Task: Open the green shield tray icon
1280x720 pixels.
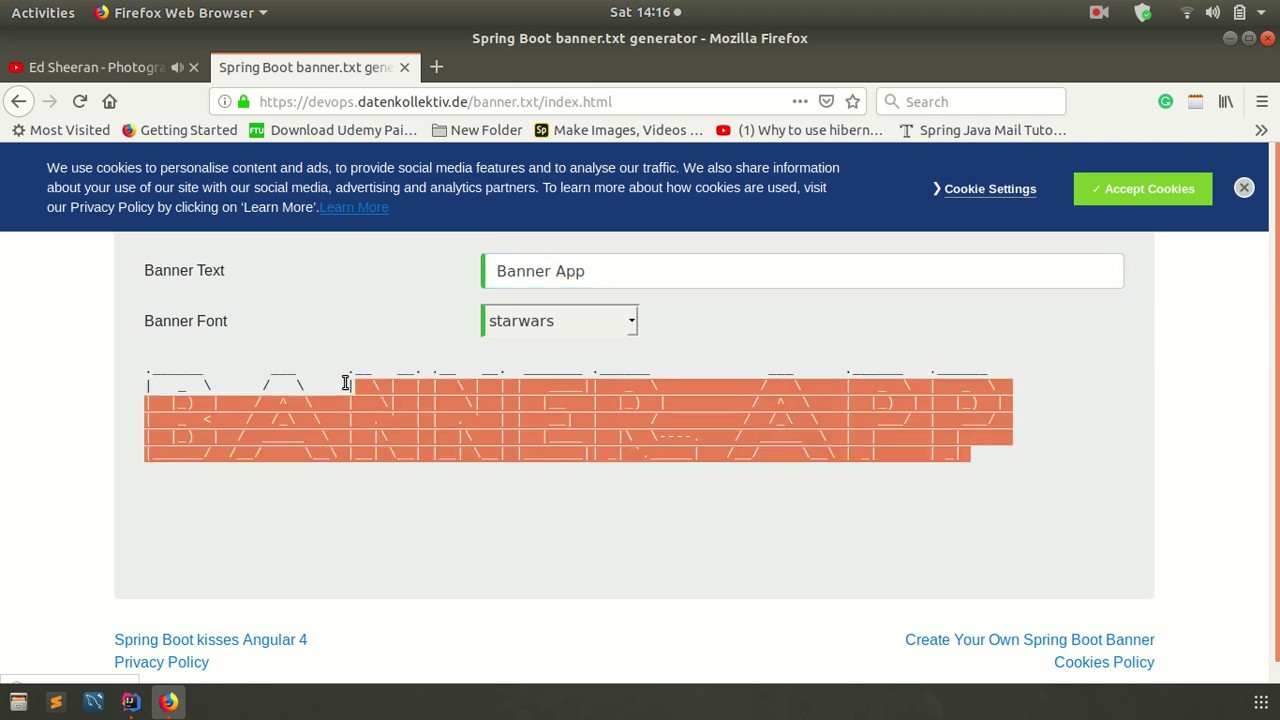Action: [x=1143, y=12]
